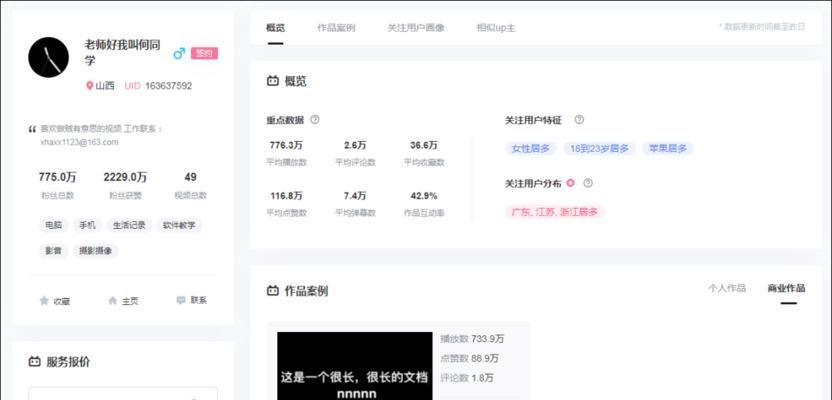Click the TV icon beside 作品案例 heading

point(273,291)
